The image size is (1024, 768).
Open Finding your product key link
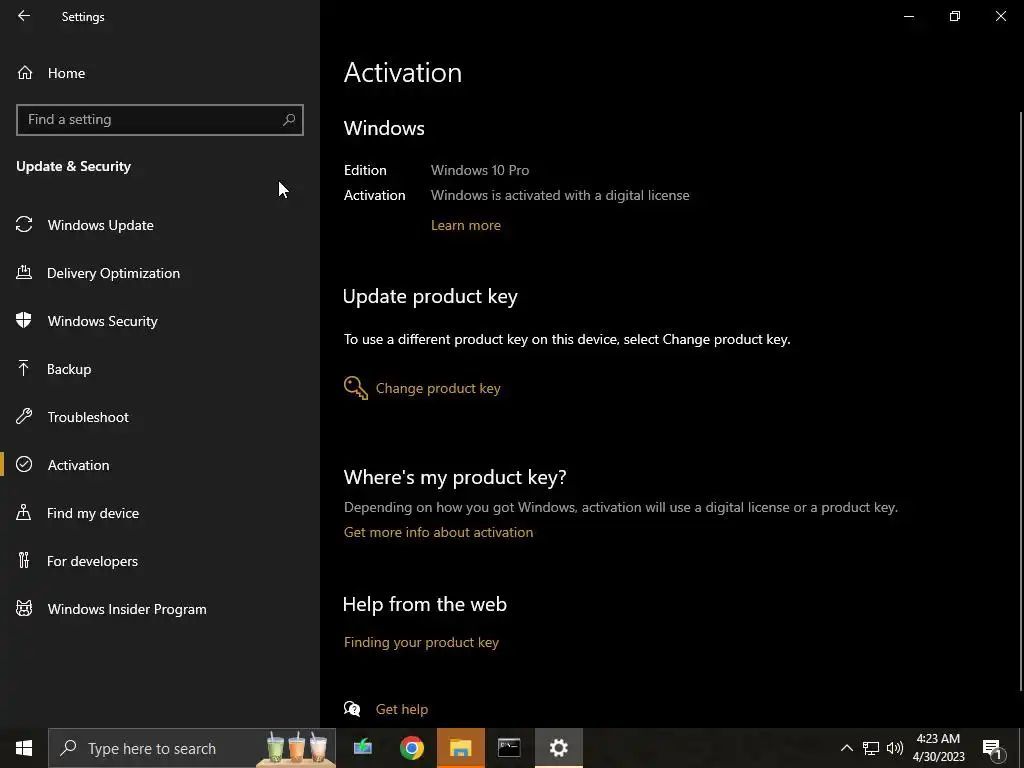click(x=421, y=642)
